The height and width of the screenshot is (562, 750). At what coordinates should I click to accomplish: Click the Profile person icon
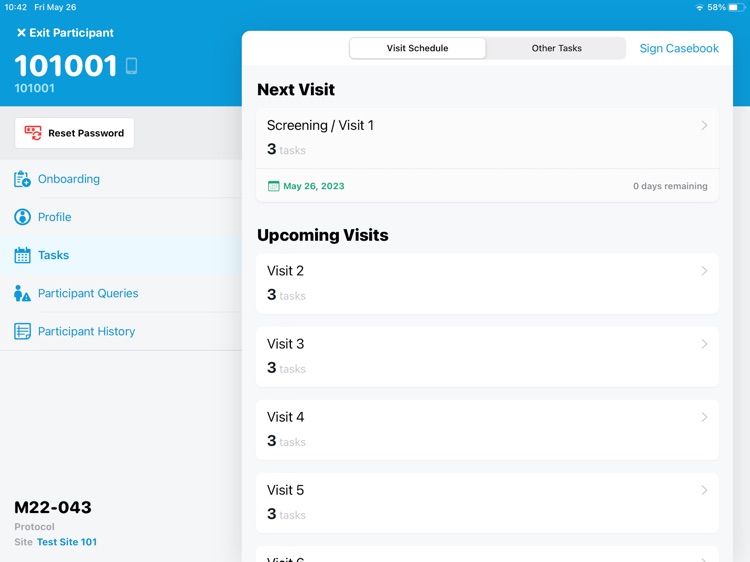[22, 217]
